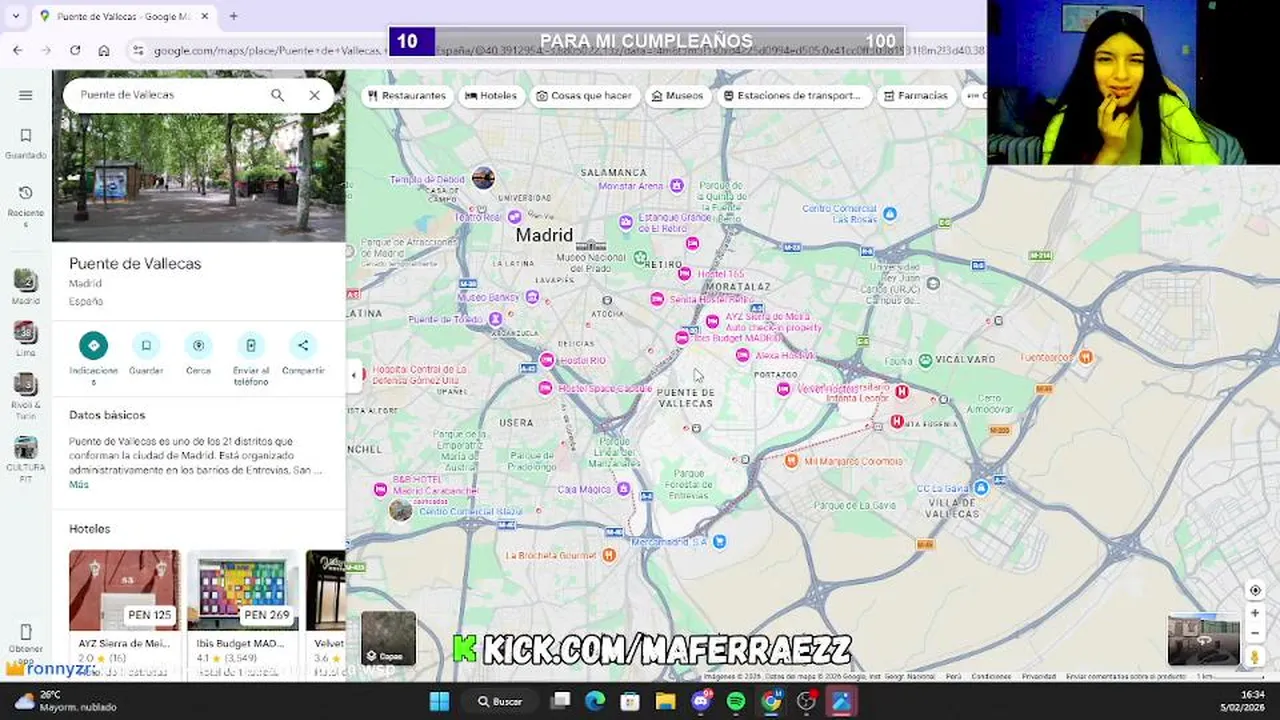Filter map by Estaciones de transporte
Screen dimensions: 1280x720
pyautogui.click(x=793, y=96)
